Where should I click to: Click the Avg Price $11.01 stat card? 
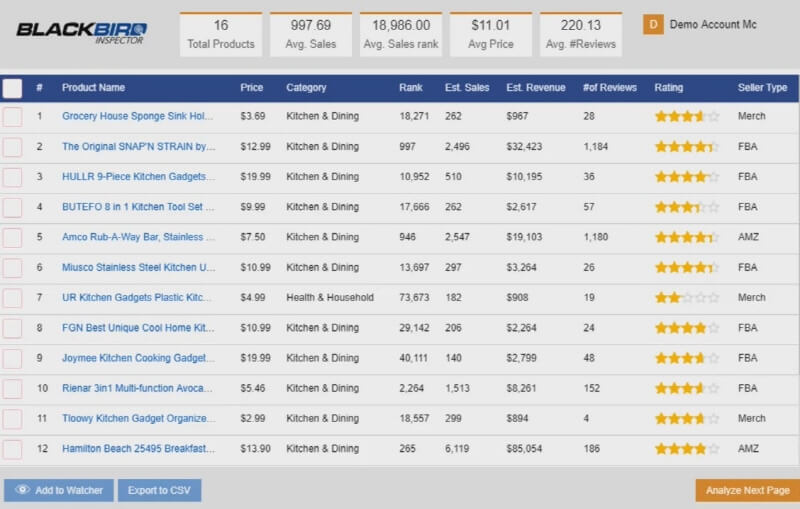coord(491,34)
